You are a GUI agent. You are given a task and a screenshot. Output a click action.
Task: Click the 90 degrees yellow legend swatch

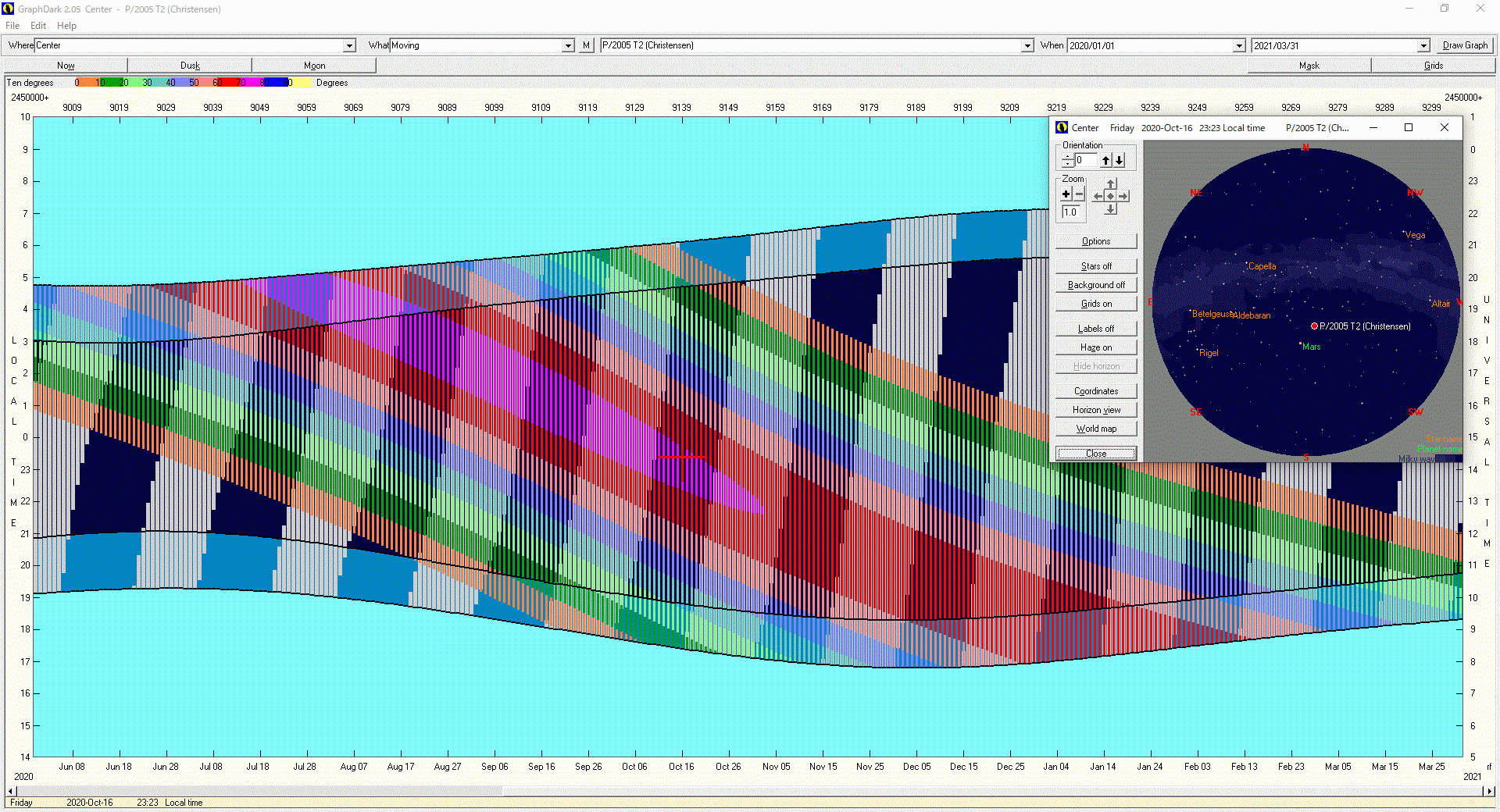click(301, 83)
